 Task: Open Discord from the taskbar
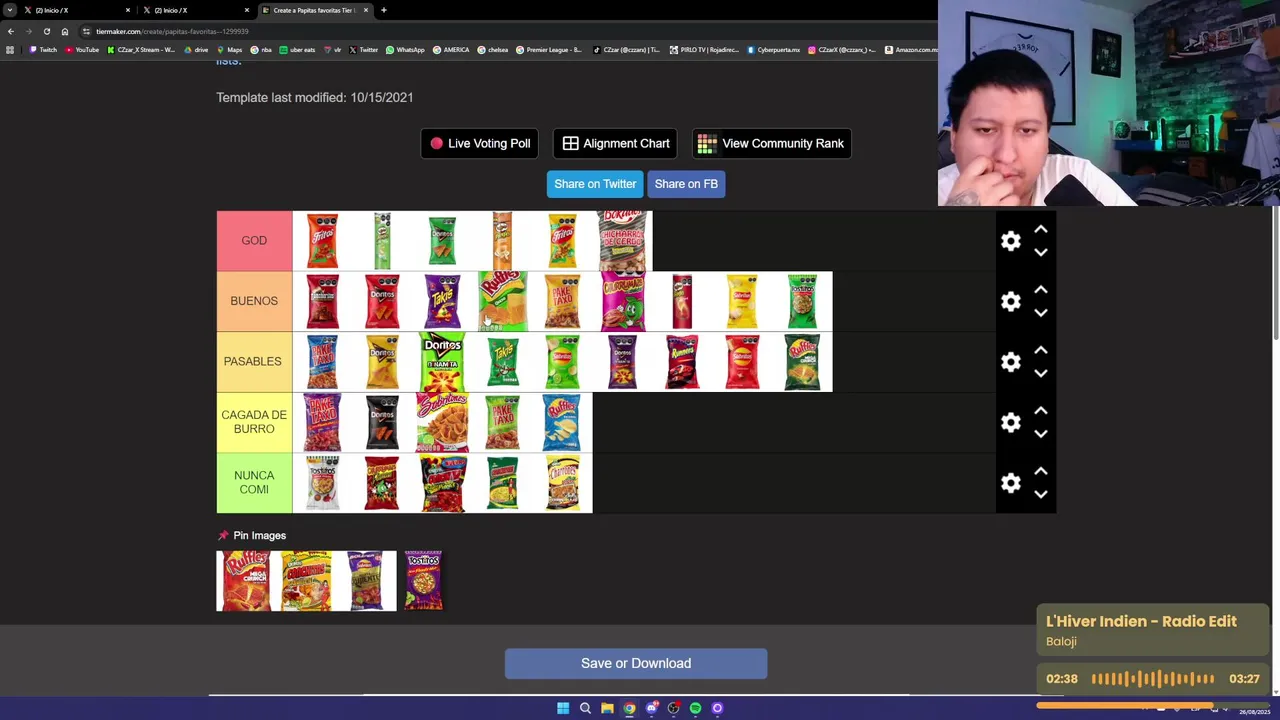click(x=651, y=708)
